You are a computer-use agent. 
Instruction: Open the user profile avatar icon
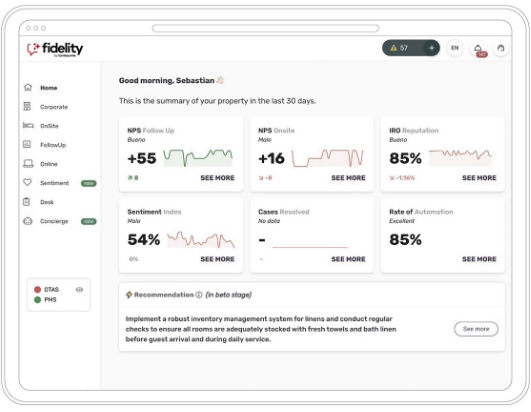[x=501, y=48]
